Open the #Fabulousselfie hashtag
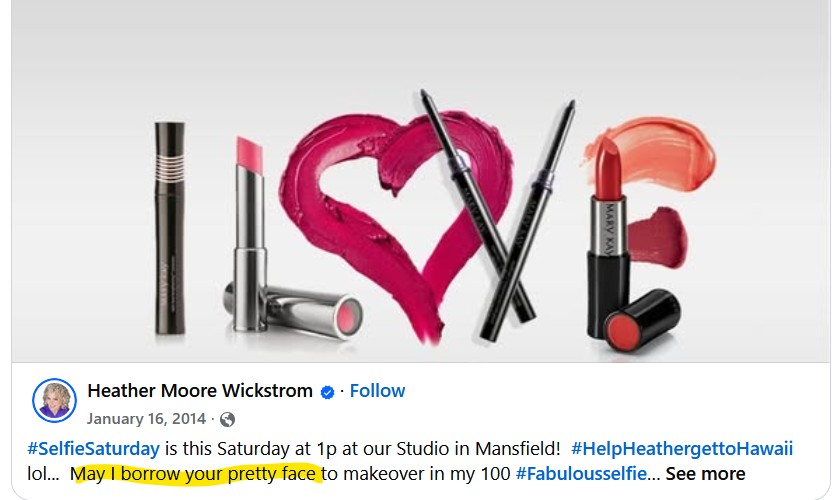Screen dimensions: 837x500 (581, 473)
